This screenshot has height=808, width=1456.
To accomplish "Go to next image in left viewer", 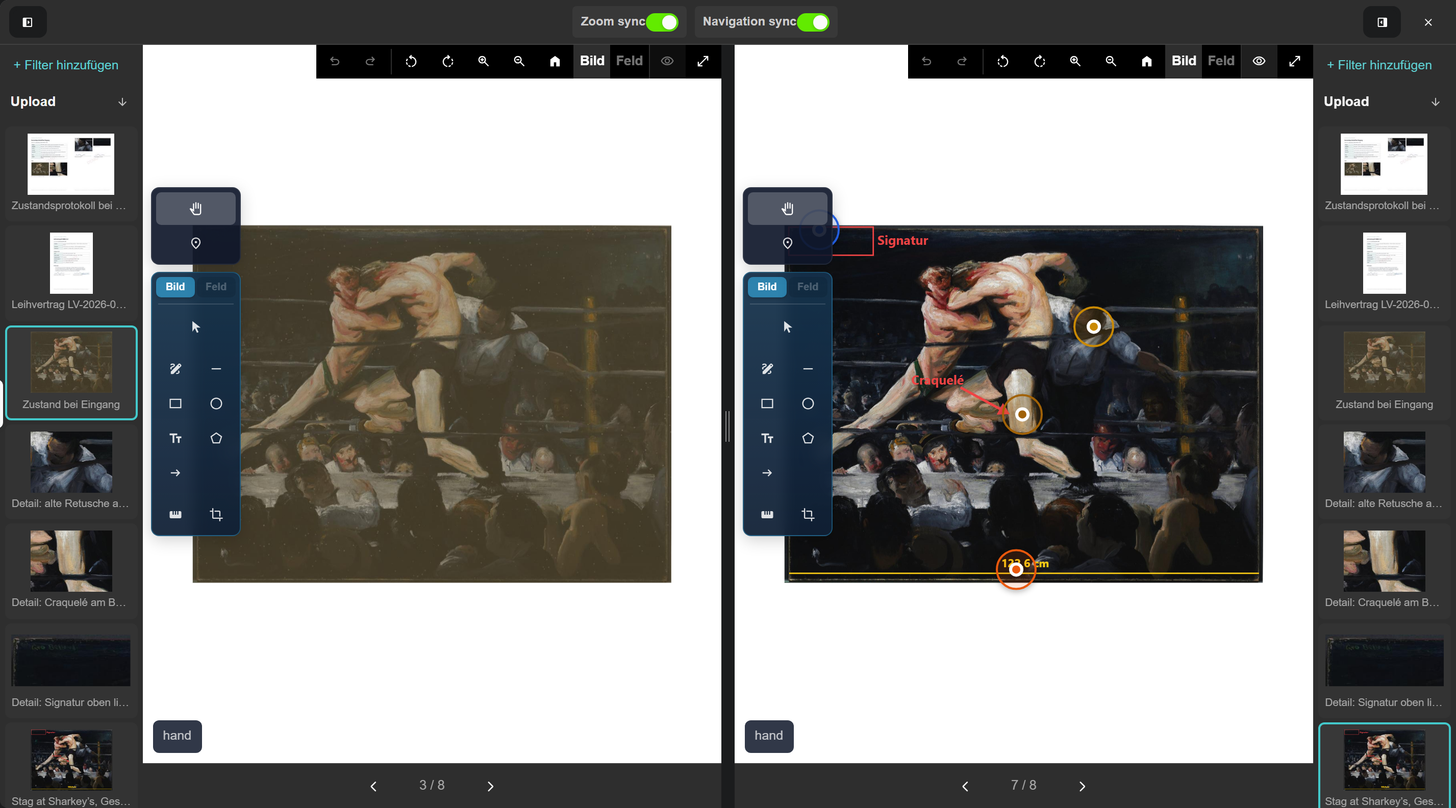I will coord(490,786).
